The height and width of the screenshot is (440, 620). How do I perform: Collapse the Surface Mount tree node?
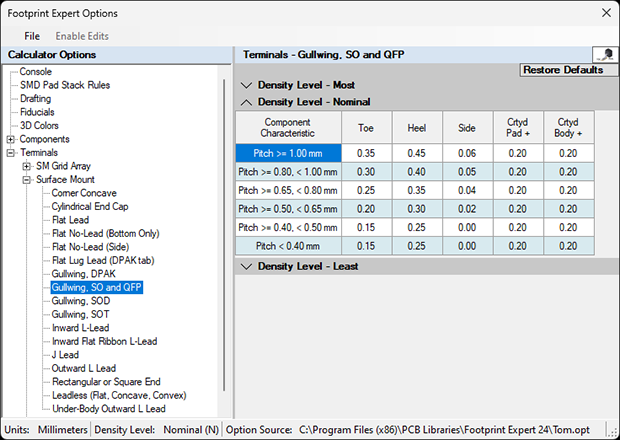26,179
